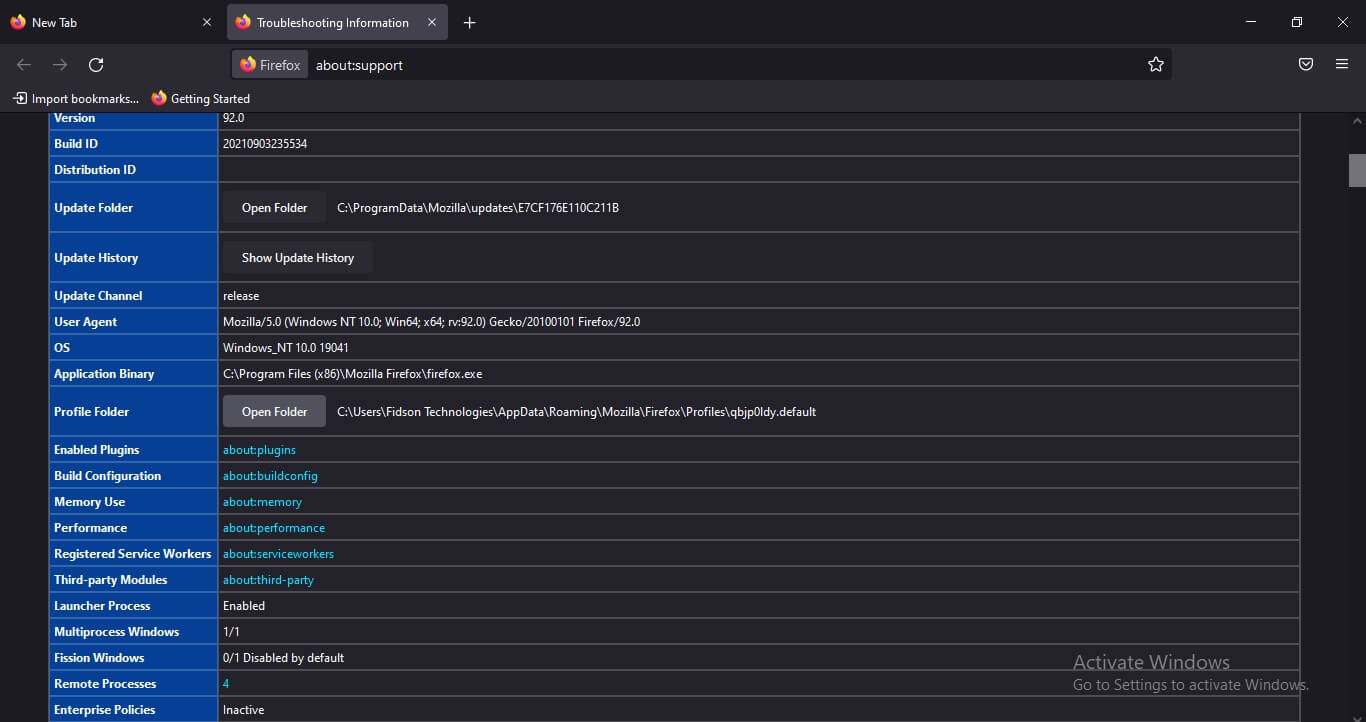Close the Troubleshooting Information tab
The width and height of the screenshot is (1366, 722).
(x=432, y=22)
